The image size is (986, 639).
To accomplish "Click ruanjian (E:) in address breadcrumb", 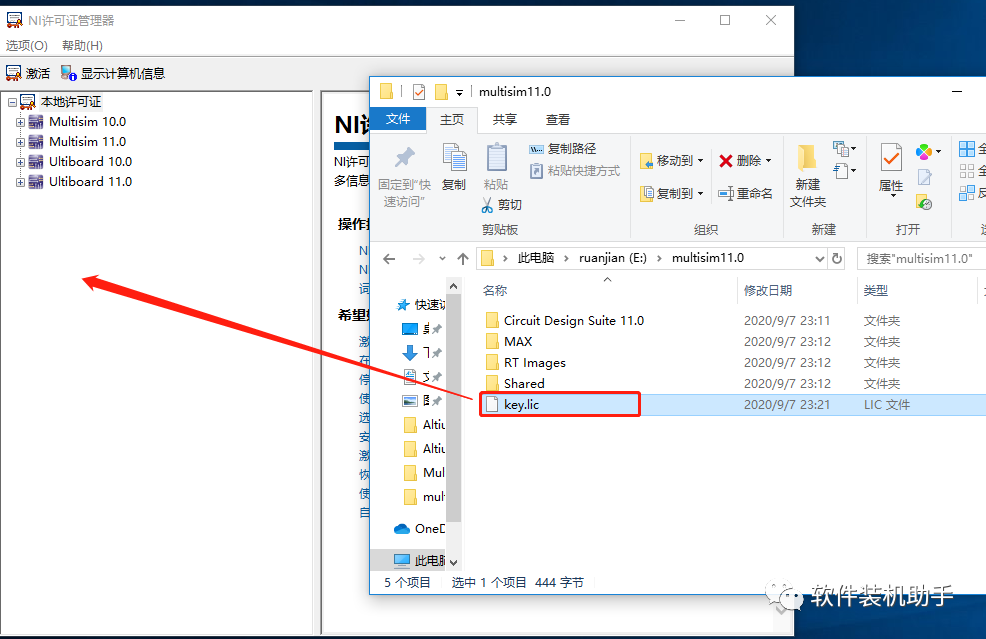I will 612,258.
